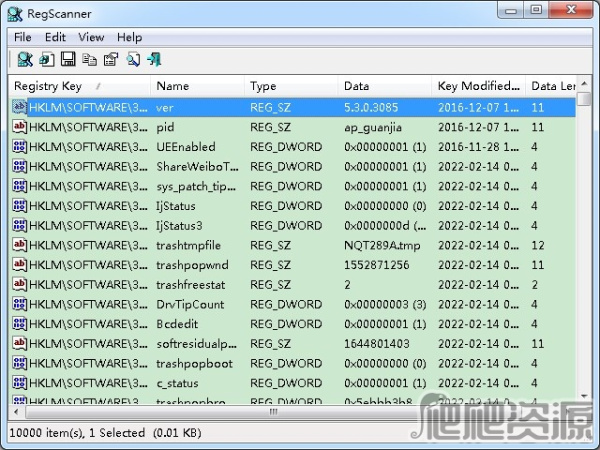
Task: Start a new registry scan from toolbar
Action: (25, 59)
